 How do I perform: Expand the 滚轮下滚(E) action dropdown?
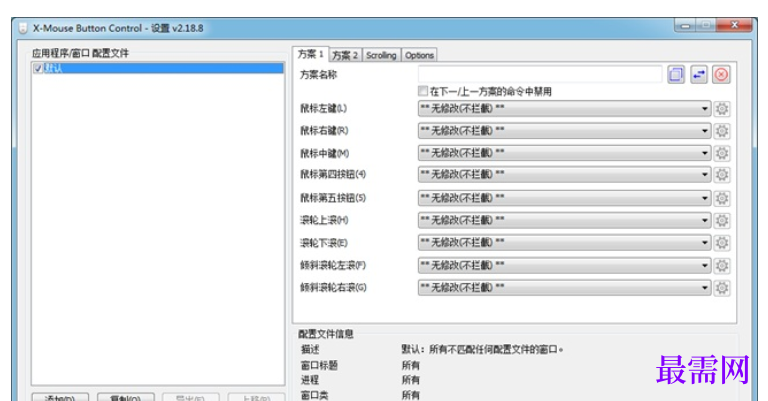coord(564,243)
